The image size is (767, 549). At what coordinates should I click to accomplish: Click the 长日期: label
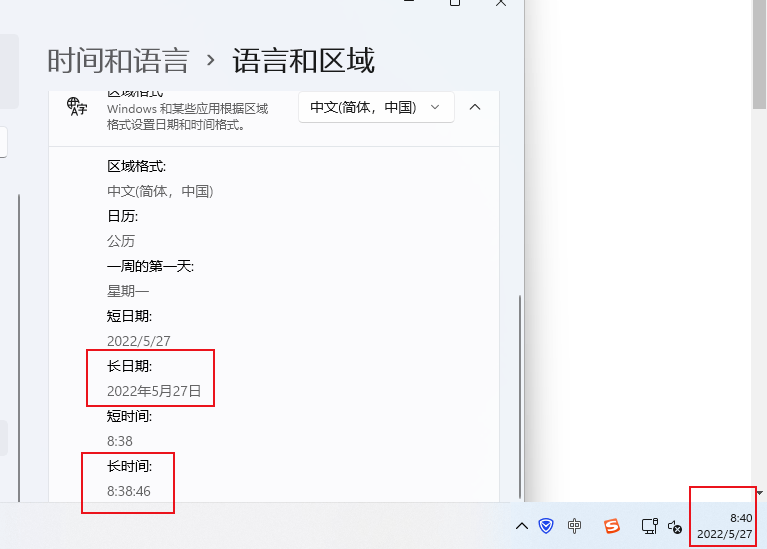(129, 366)
